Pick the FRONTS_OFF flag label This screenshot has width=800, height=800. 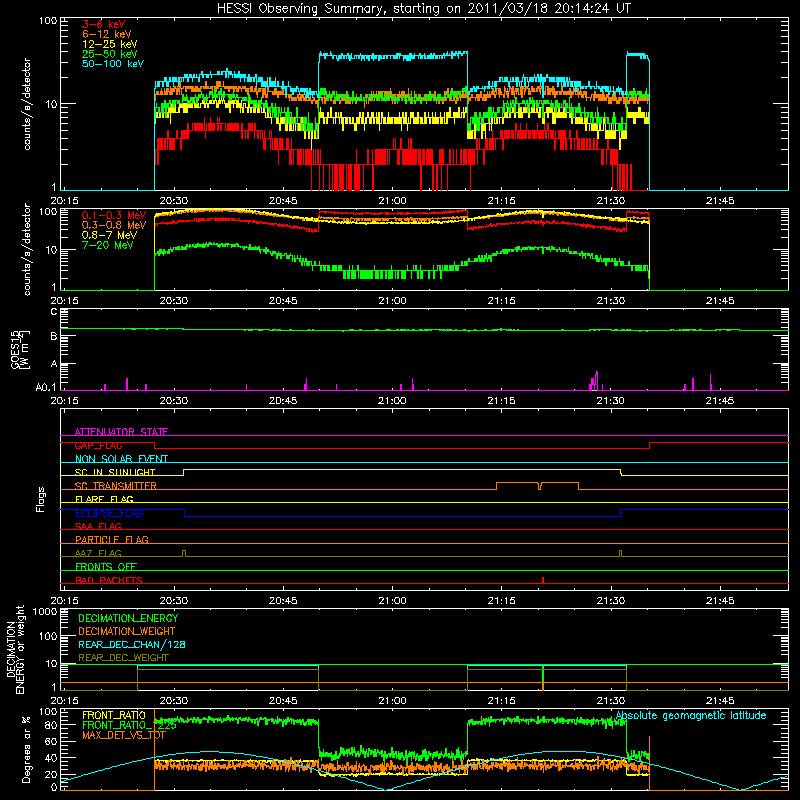[x=106, y=566]
